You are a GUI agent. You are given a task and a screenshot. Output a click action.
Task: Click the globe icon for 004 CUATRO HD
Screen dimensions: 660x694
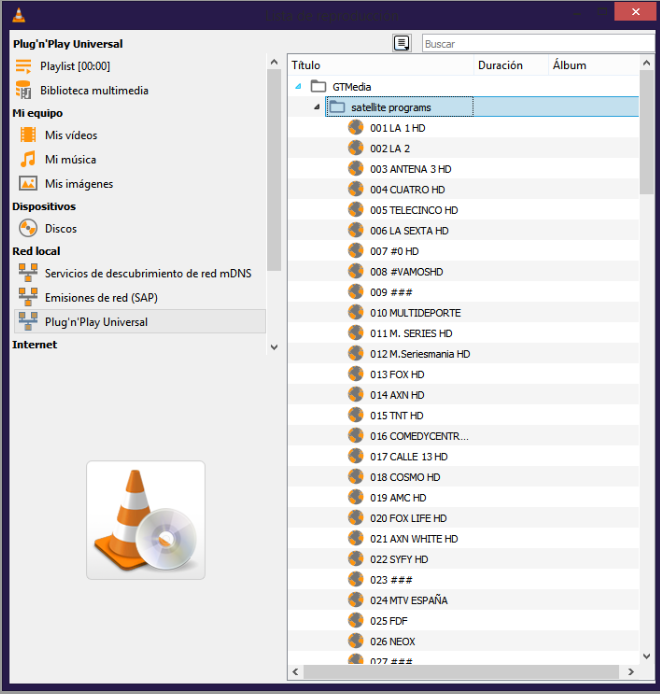pos(355,189)
